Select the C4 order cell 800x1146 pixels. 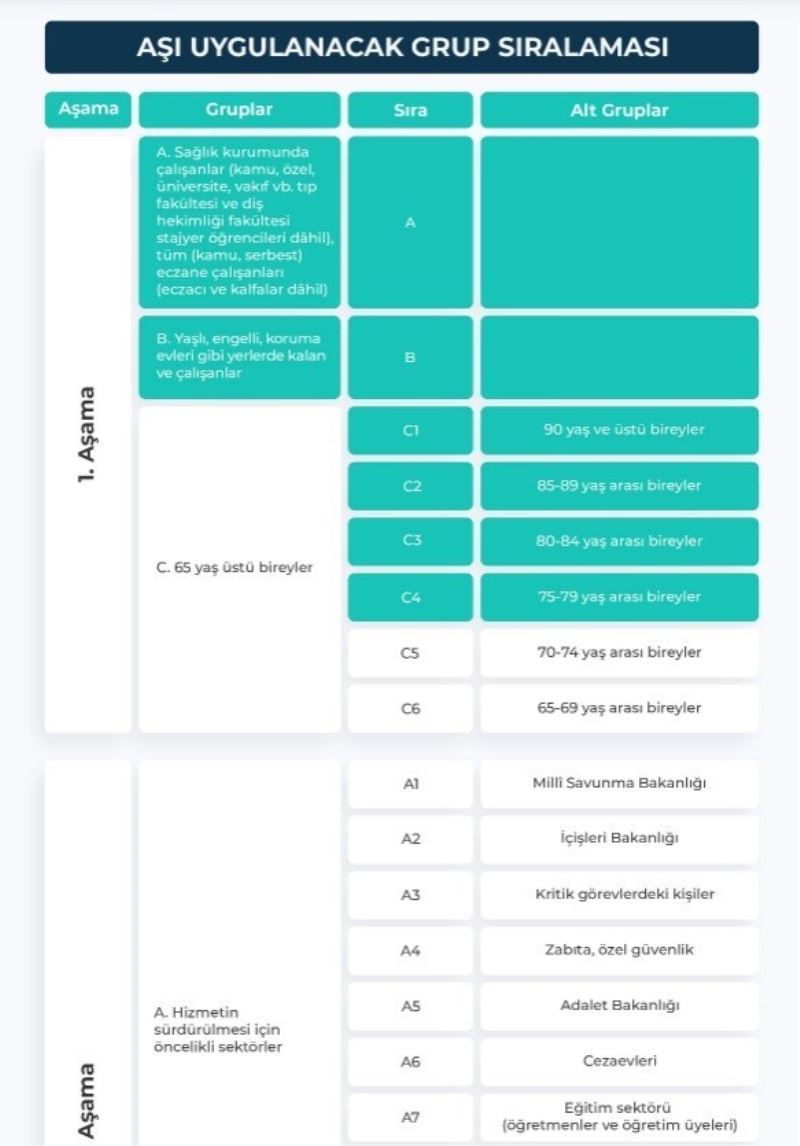pyautogui.click(x=410, y=597)
